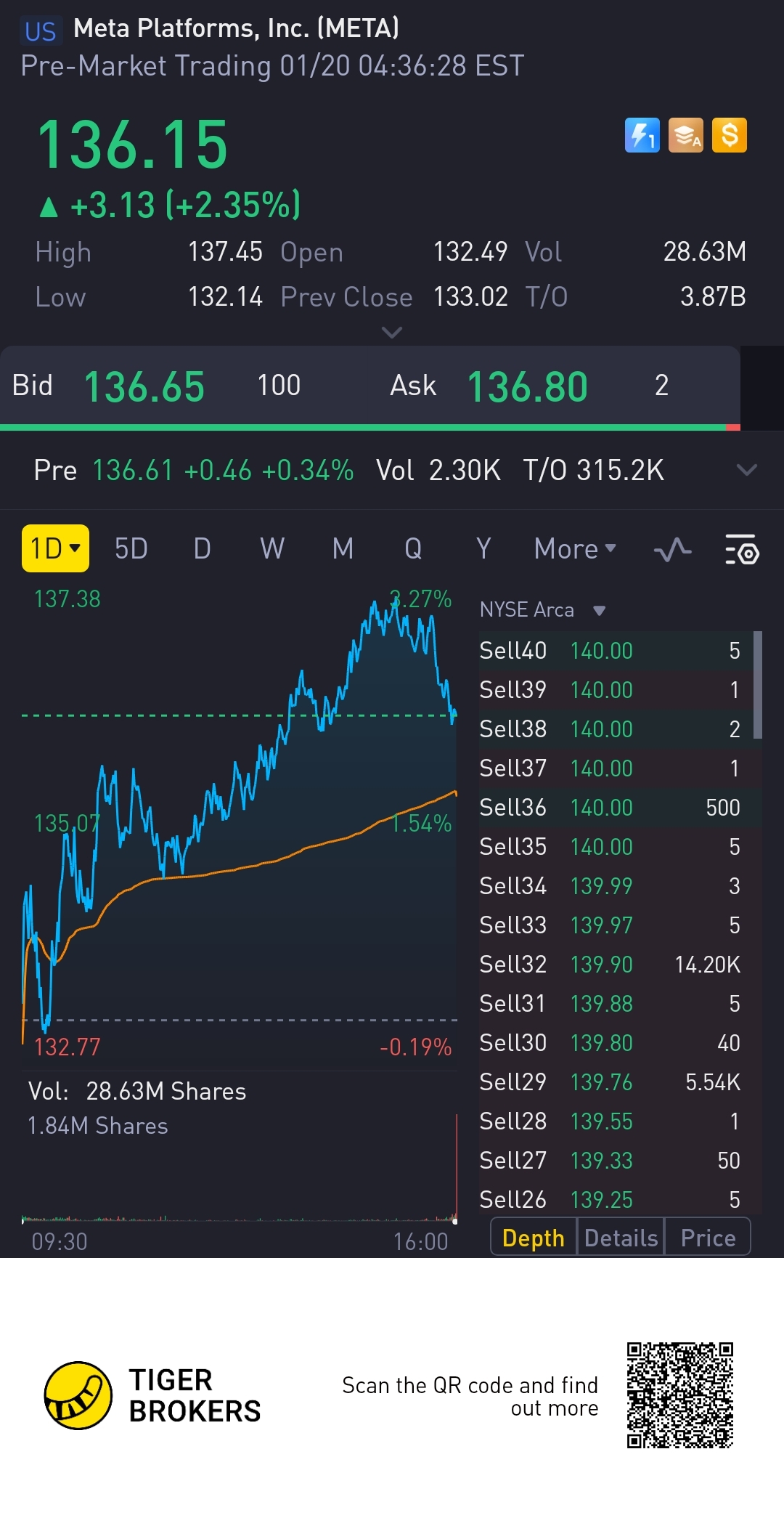Open the chart indicator waveform icon
This screenshot has width=784, height=1534.
672,550
